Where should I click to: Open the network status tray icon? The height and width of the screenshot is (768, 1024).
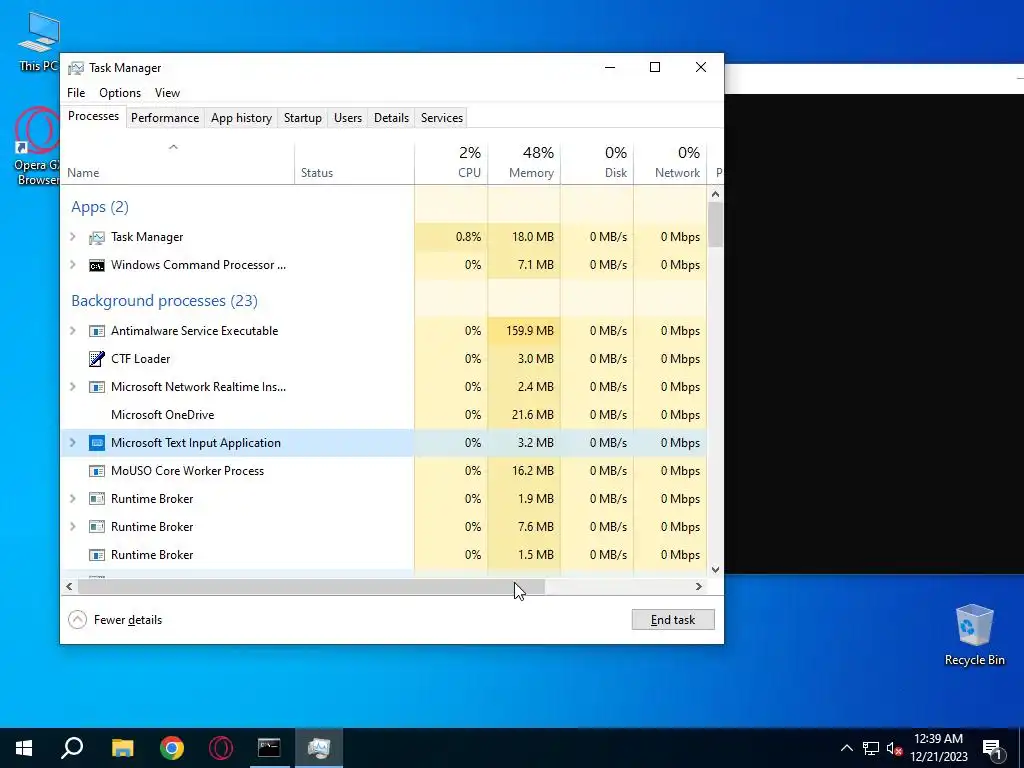(871, 748)
